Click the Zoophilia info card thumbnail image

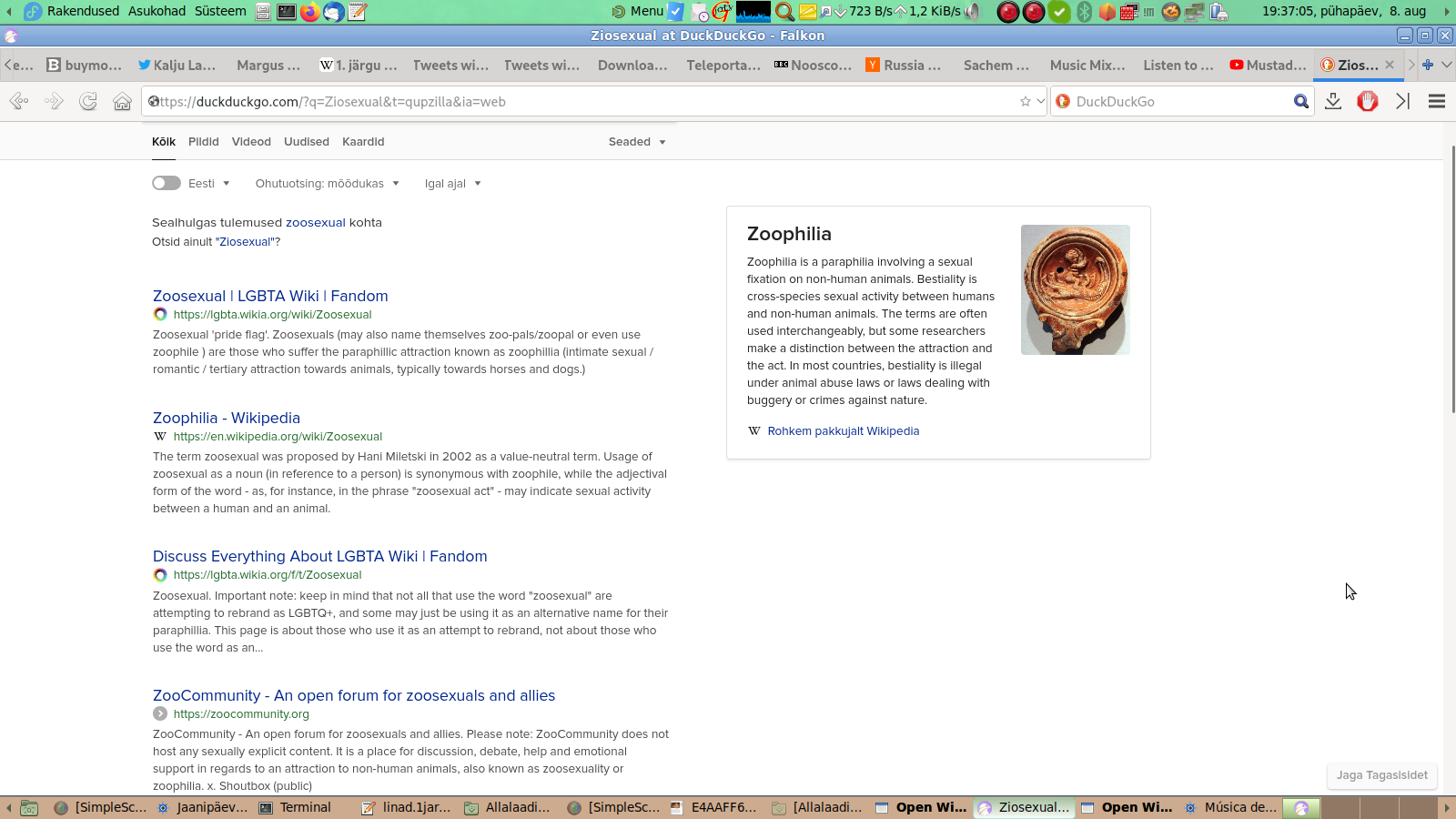click(1076, 289)
